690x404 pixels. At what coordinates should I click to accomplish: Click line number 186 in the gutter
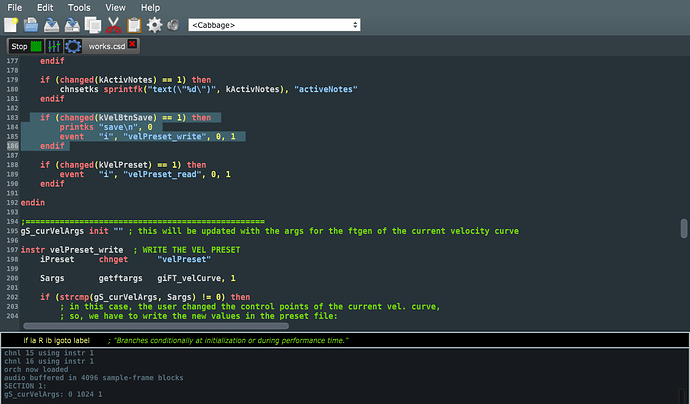[12, 146]
